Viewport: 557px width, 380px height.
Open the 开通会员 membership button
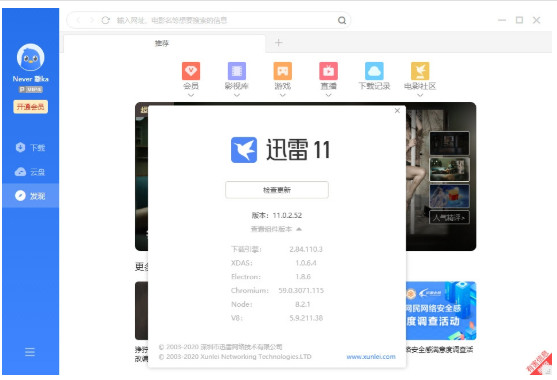coord(31,107)
